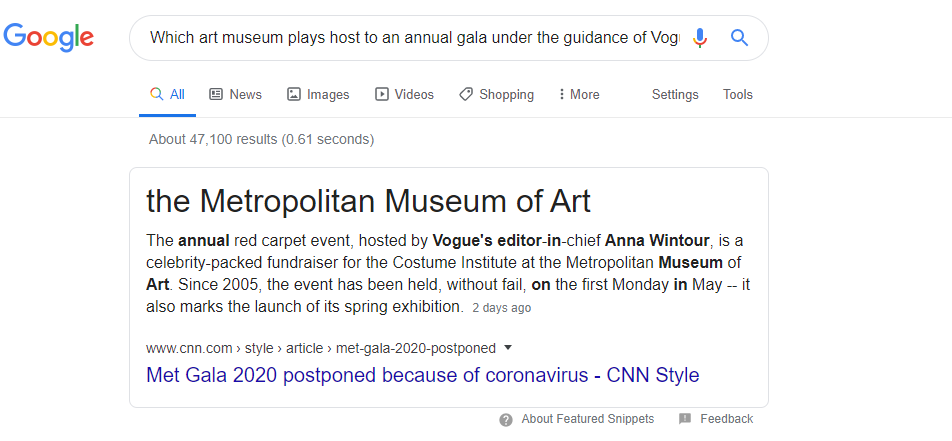The image size is (952, 441).
Task: Open the Met Gala 2020 postponed CNN link
Action: click(422, 376)
